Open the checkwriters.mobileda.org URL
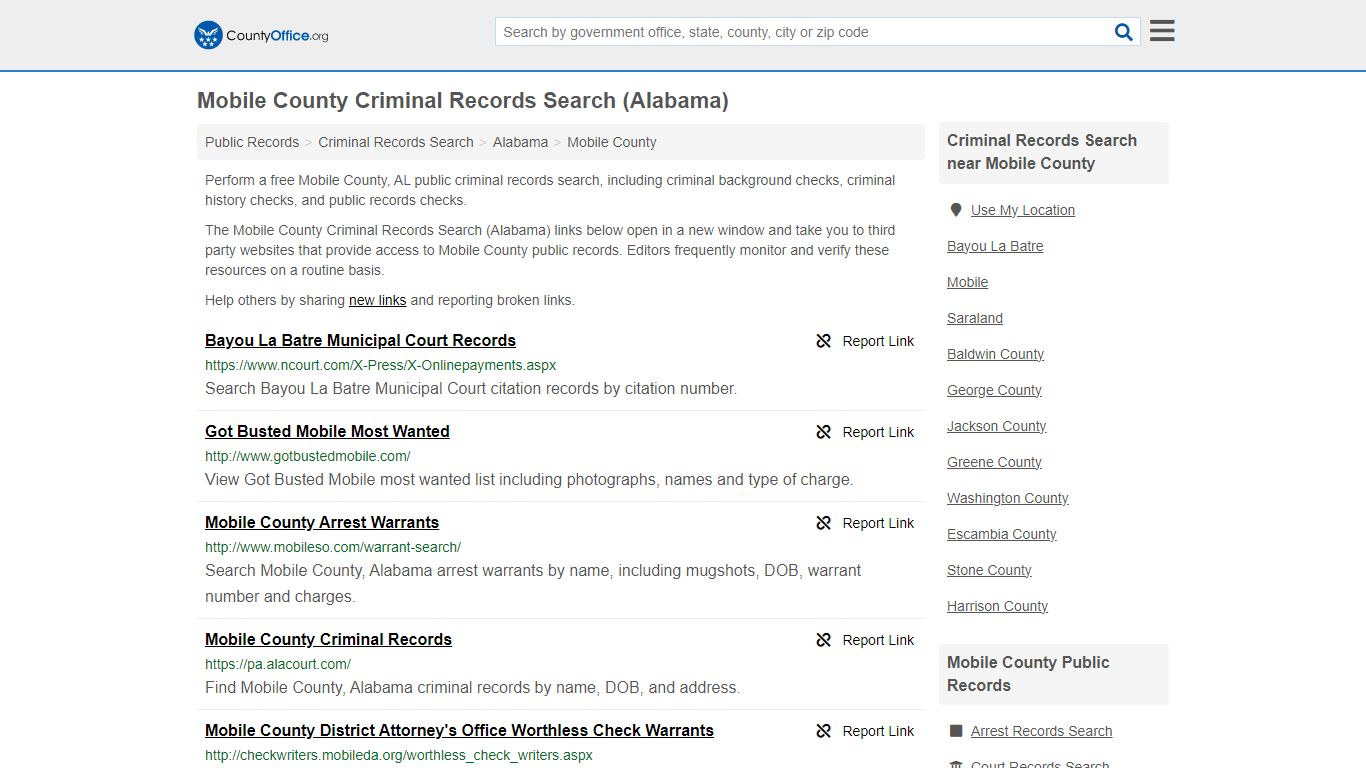1366x768 pixels. [399, 755]
